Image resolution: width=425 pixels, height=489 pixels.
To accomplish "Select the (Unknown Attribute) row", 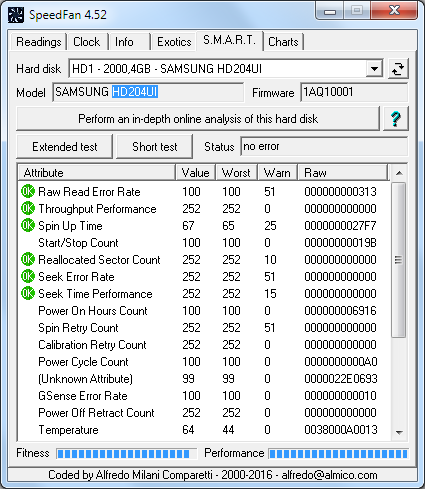I will (x=204, y=379).
